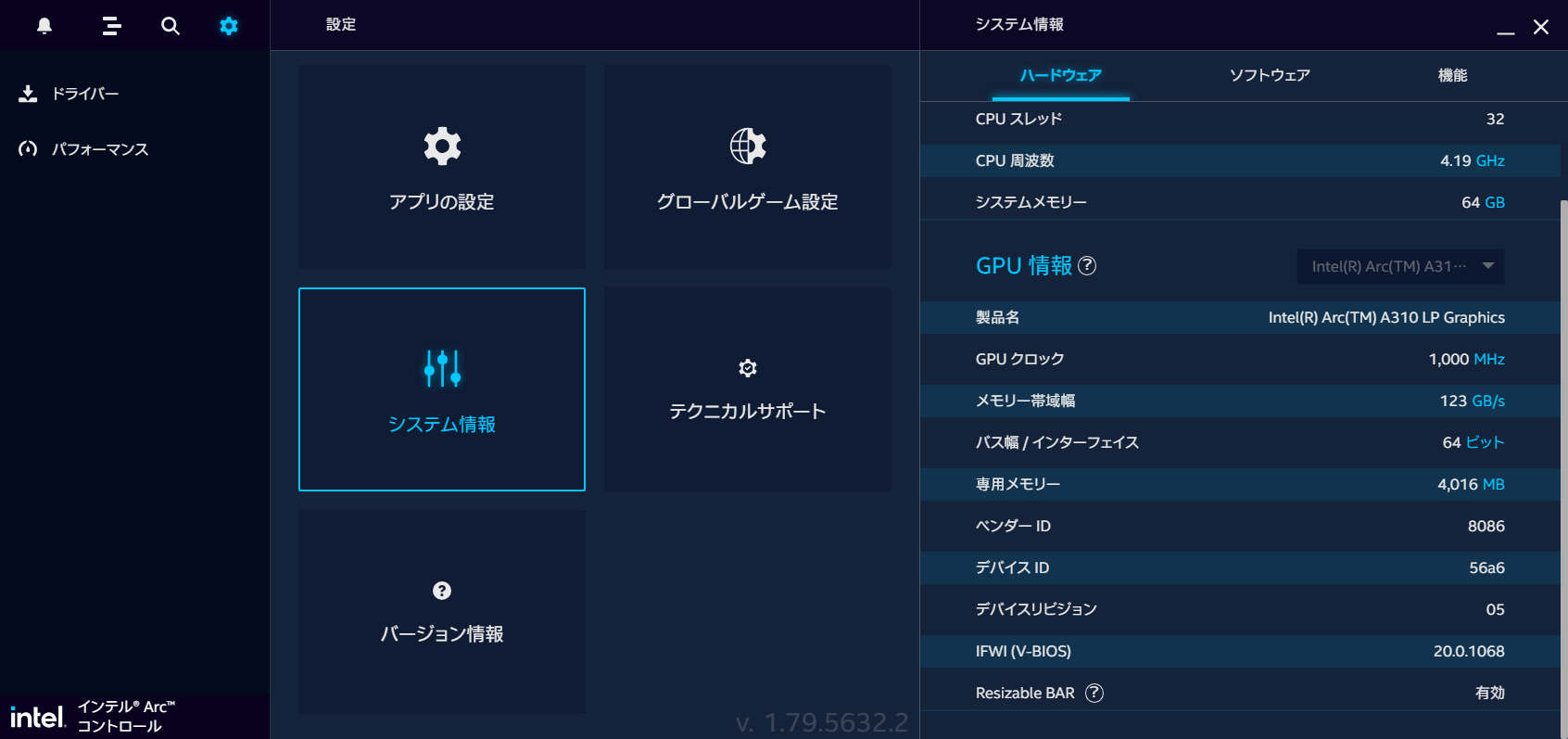The image size is (1568, 739).
Task: Switch to the 機能 tab
Action: 1452,75
